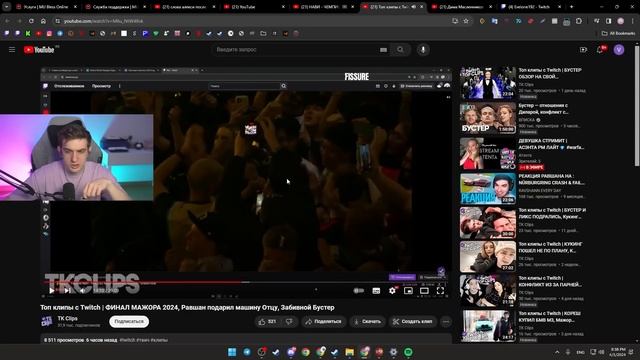
Task: Toggle the autoplay switch in the player
Action: (x=358, y=291)
